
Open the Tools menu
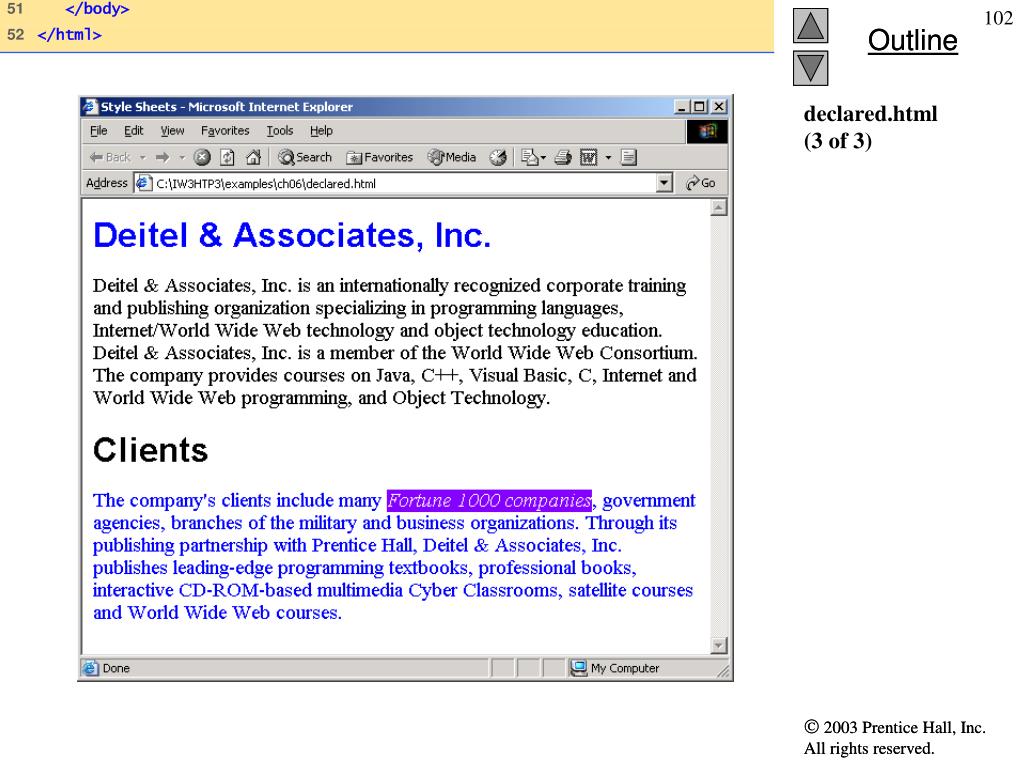pyautogui.click(x=280, y=131)
